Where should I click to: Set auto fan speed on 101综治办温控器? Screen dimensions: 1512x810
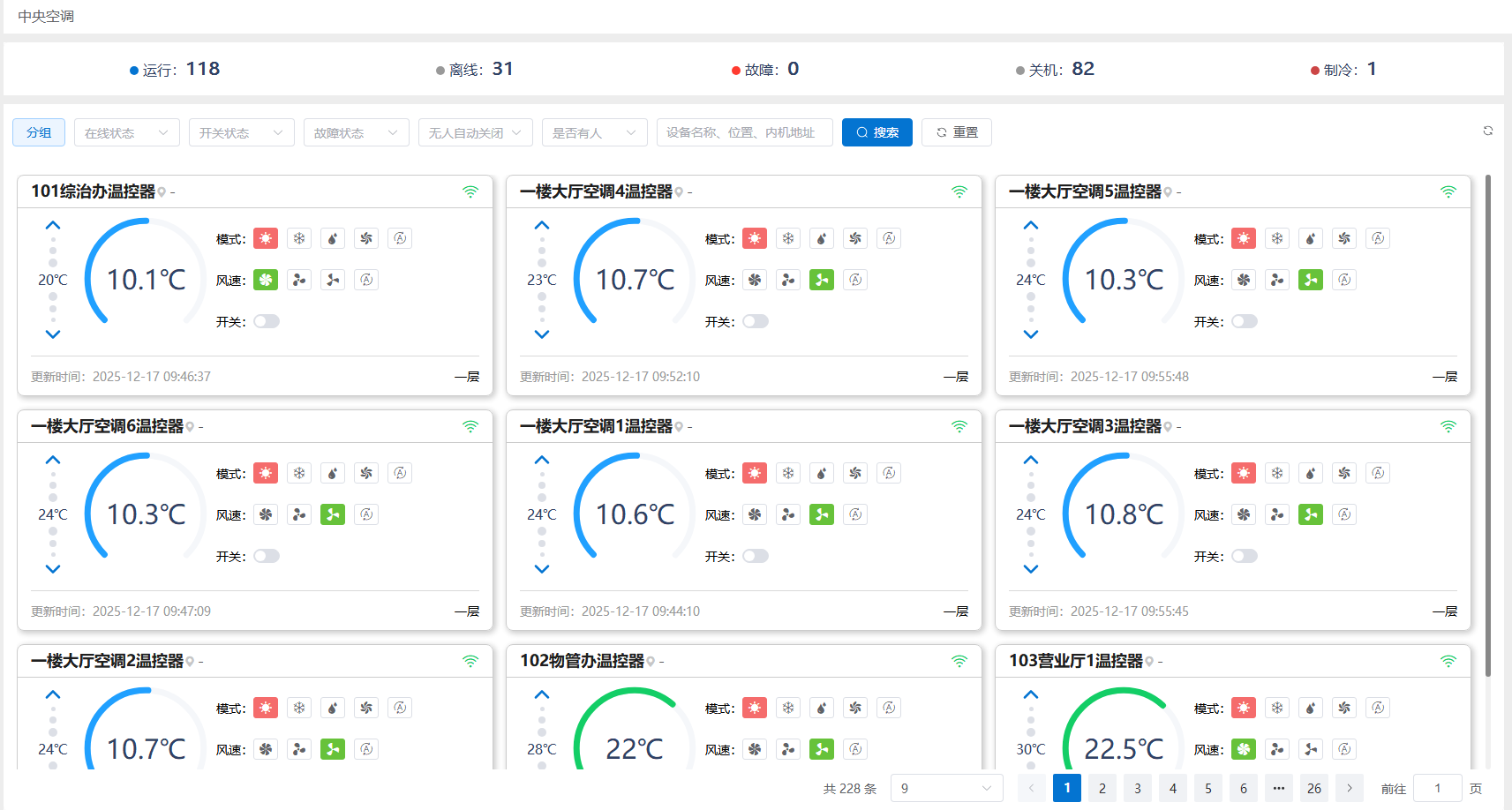click(366, 280)
